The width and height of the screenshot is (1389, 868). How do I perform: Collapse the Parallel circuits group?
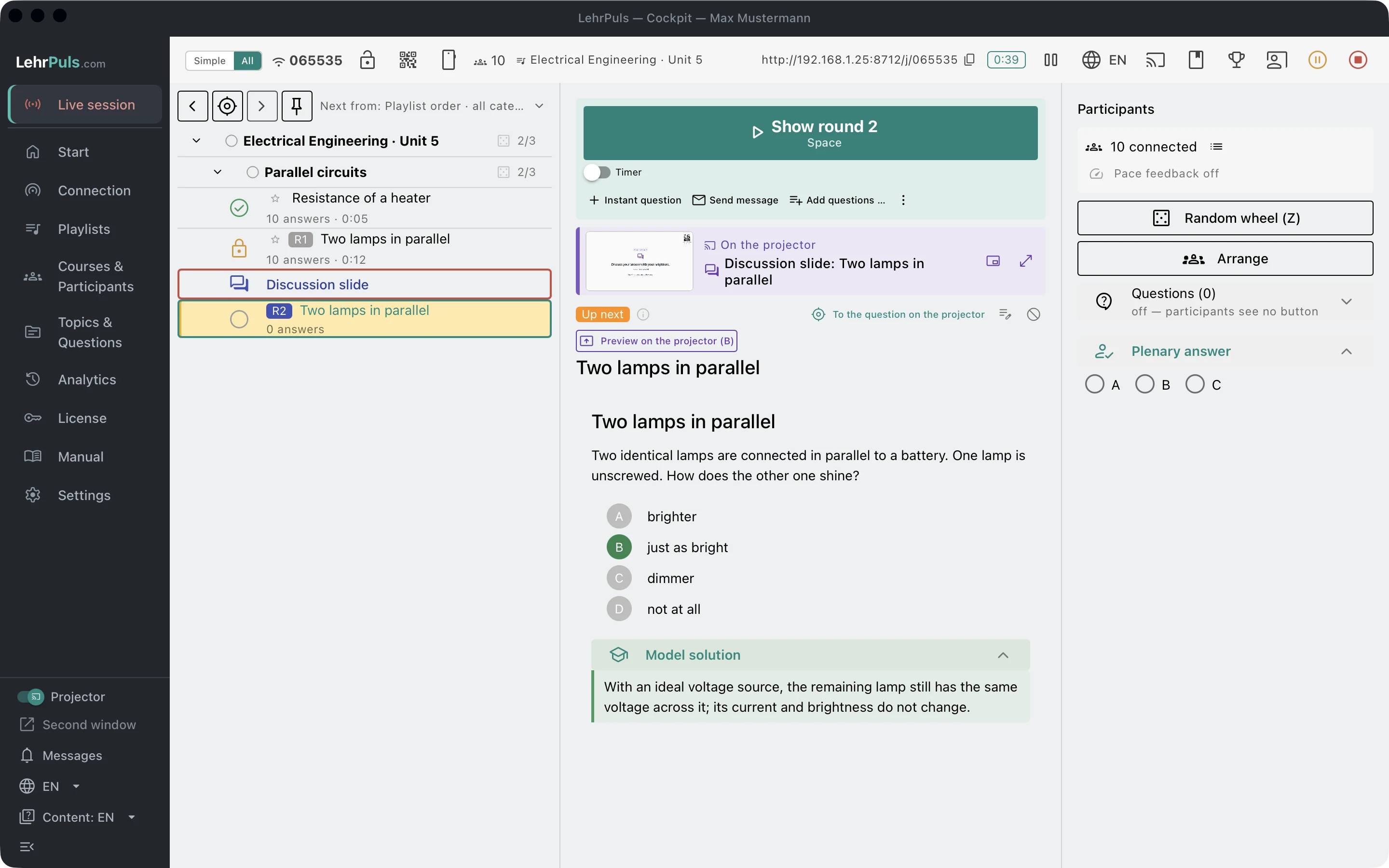[218, 172]
